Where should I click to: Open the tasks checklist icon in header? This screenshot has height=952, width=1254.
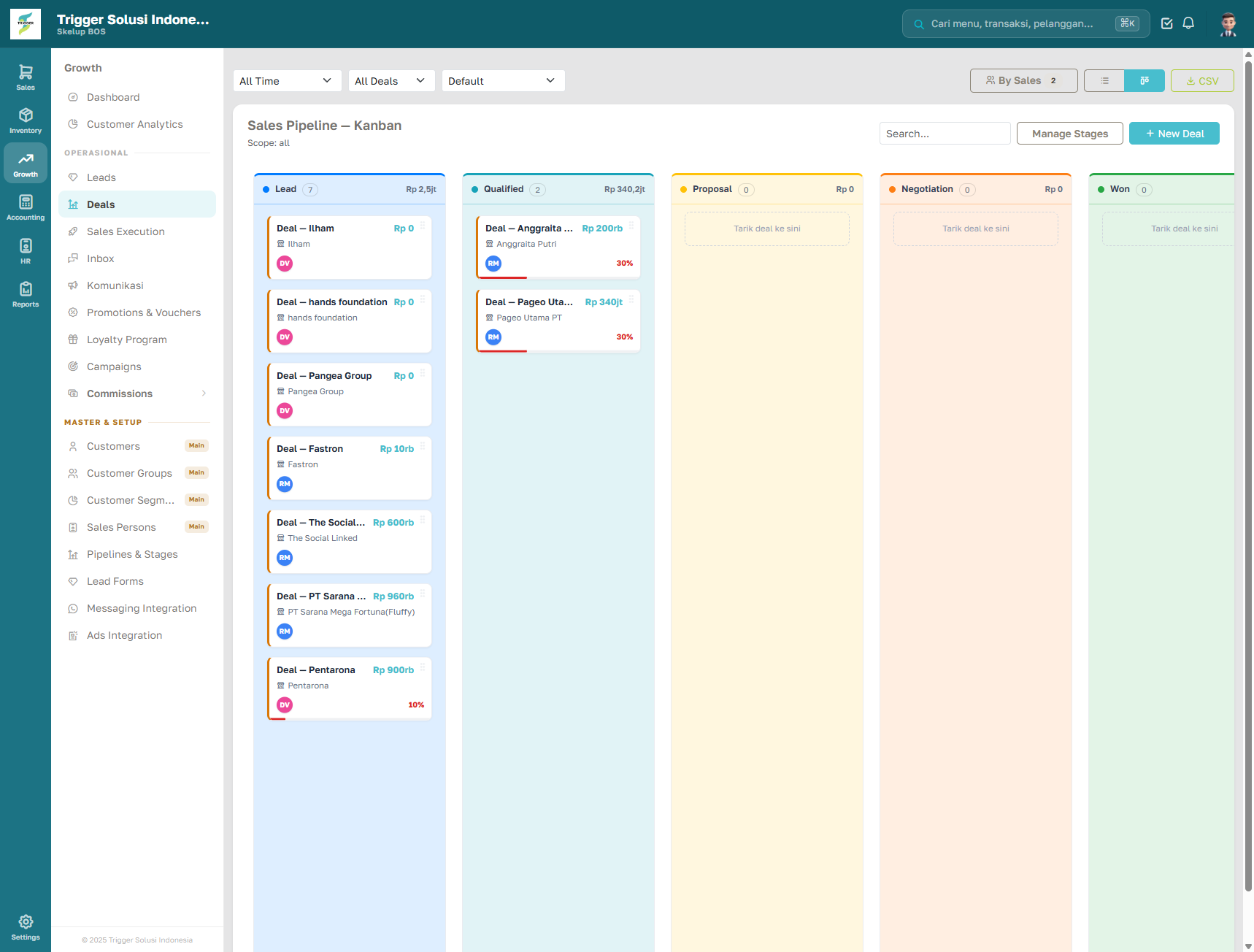tap(1166, 23)
